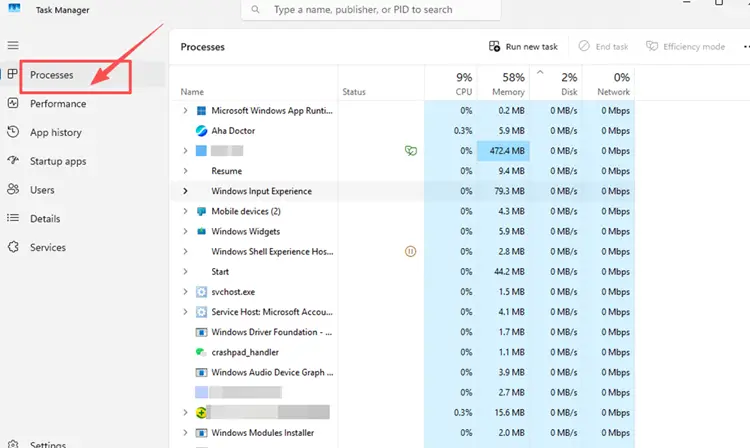Viewport: 750px width, 448px height.
Task: Click the crashpad_handler process icon
Action: click(x=201, y=352)
